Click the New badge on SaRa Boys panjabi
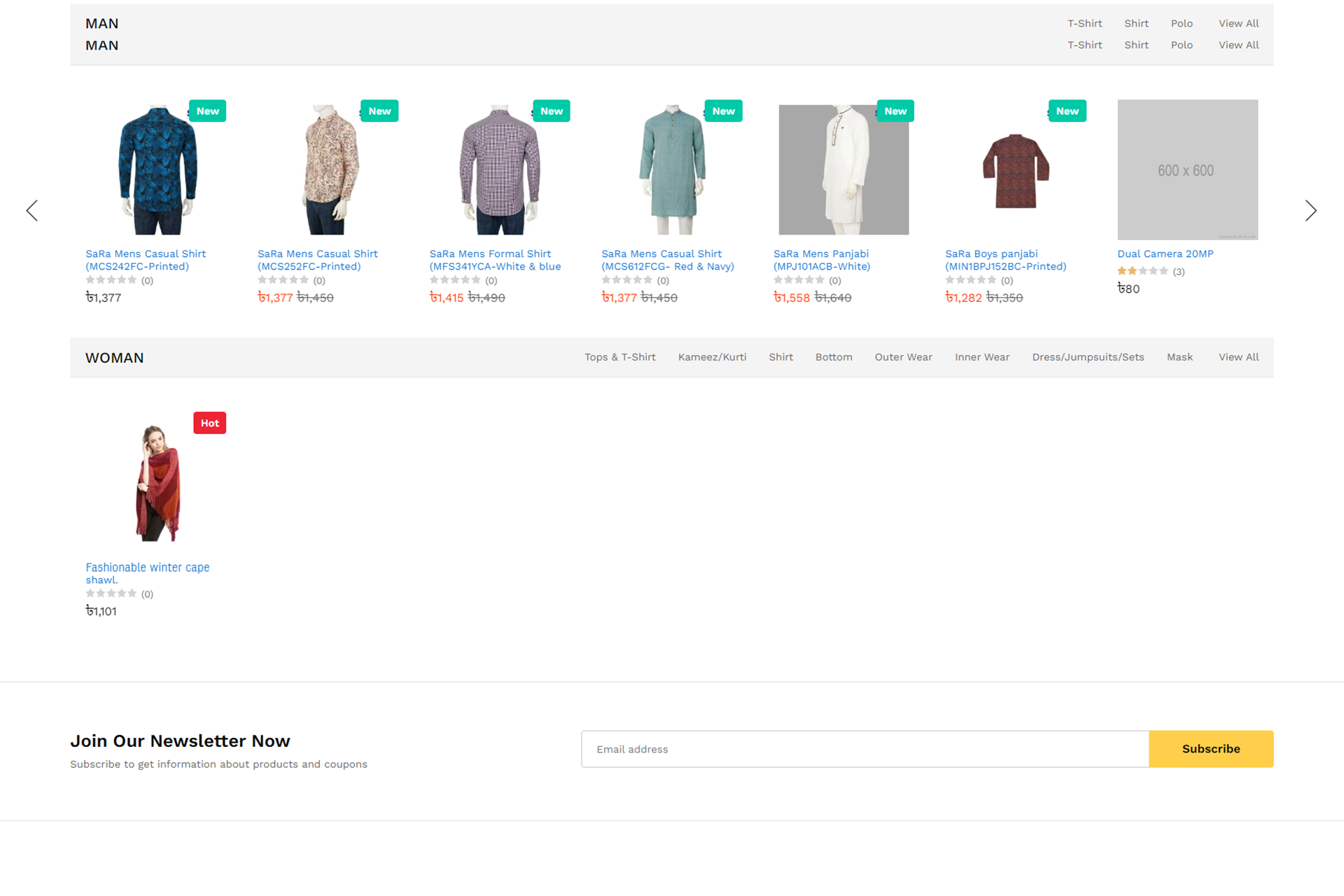This screenshot has width=1344, height=896. click(x=1067, y=111)
